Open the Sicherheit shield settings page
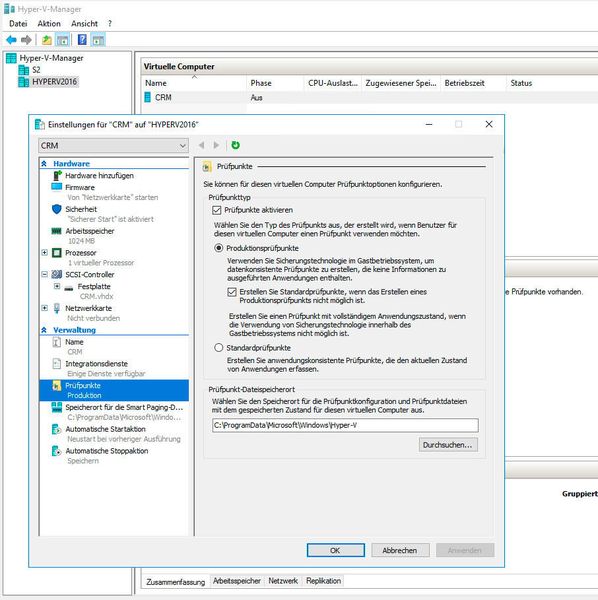598x600 pixels. tap(81, 209)
